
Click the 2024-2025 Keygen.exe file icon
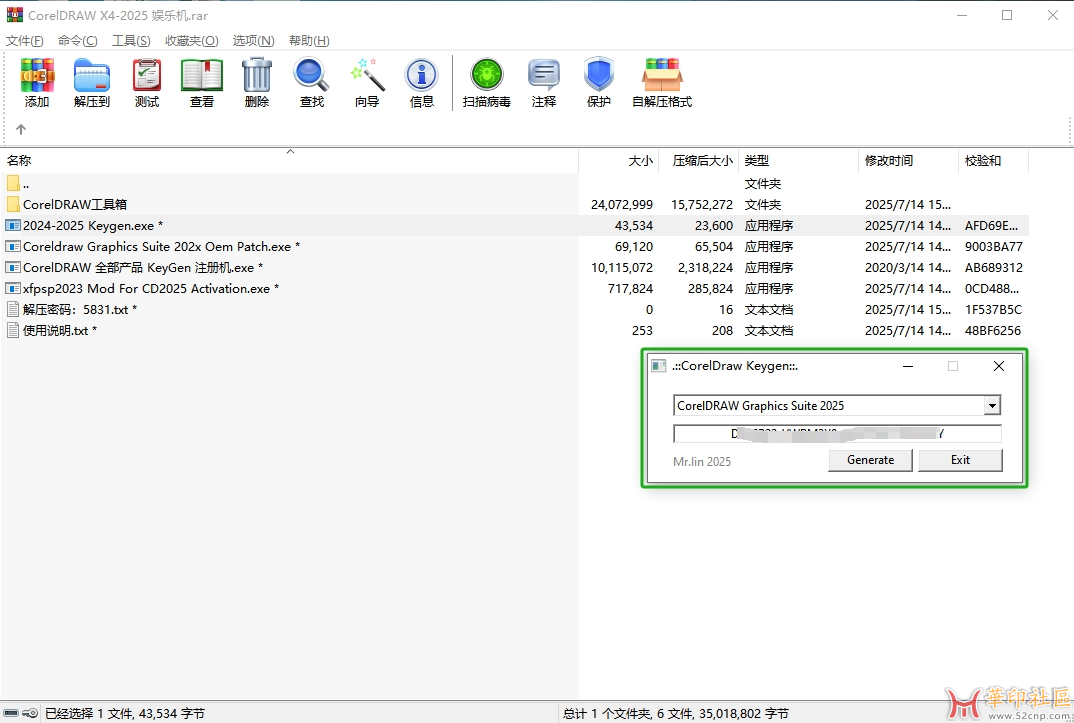pos(13,225)
